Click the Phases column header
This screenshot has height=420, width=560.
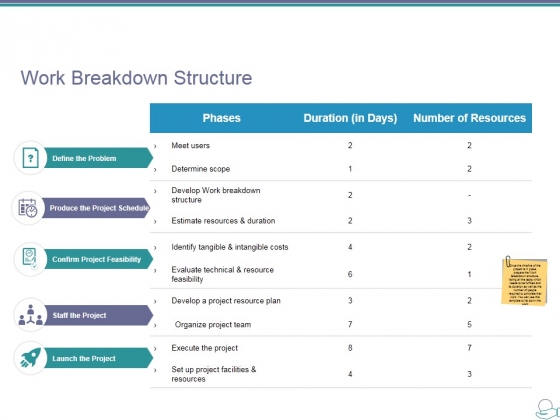click(x=221, y=118)
